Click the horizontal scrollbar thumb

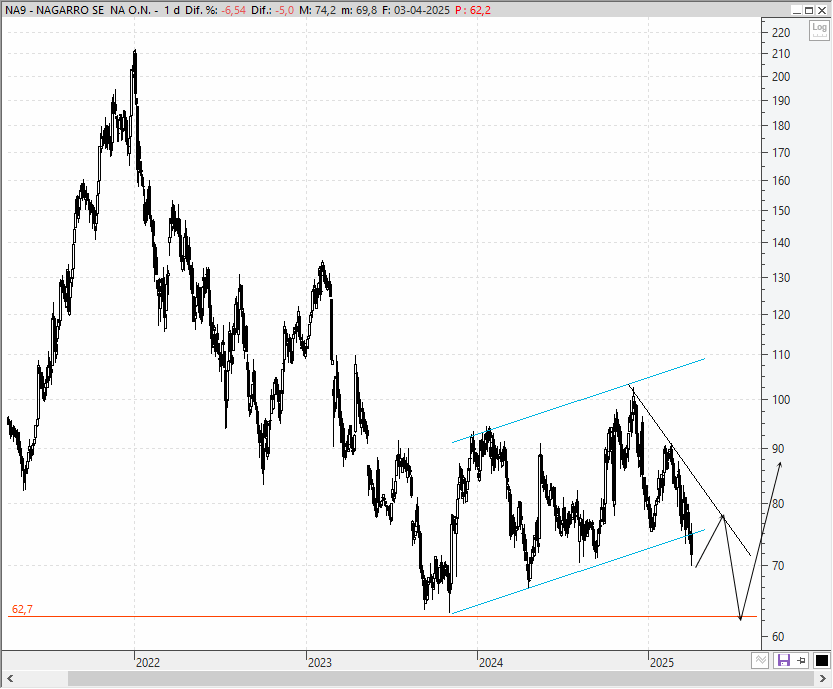click(x=440, y=678)
